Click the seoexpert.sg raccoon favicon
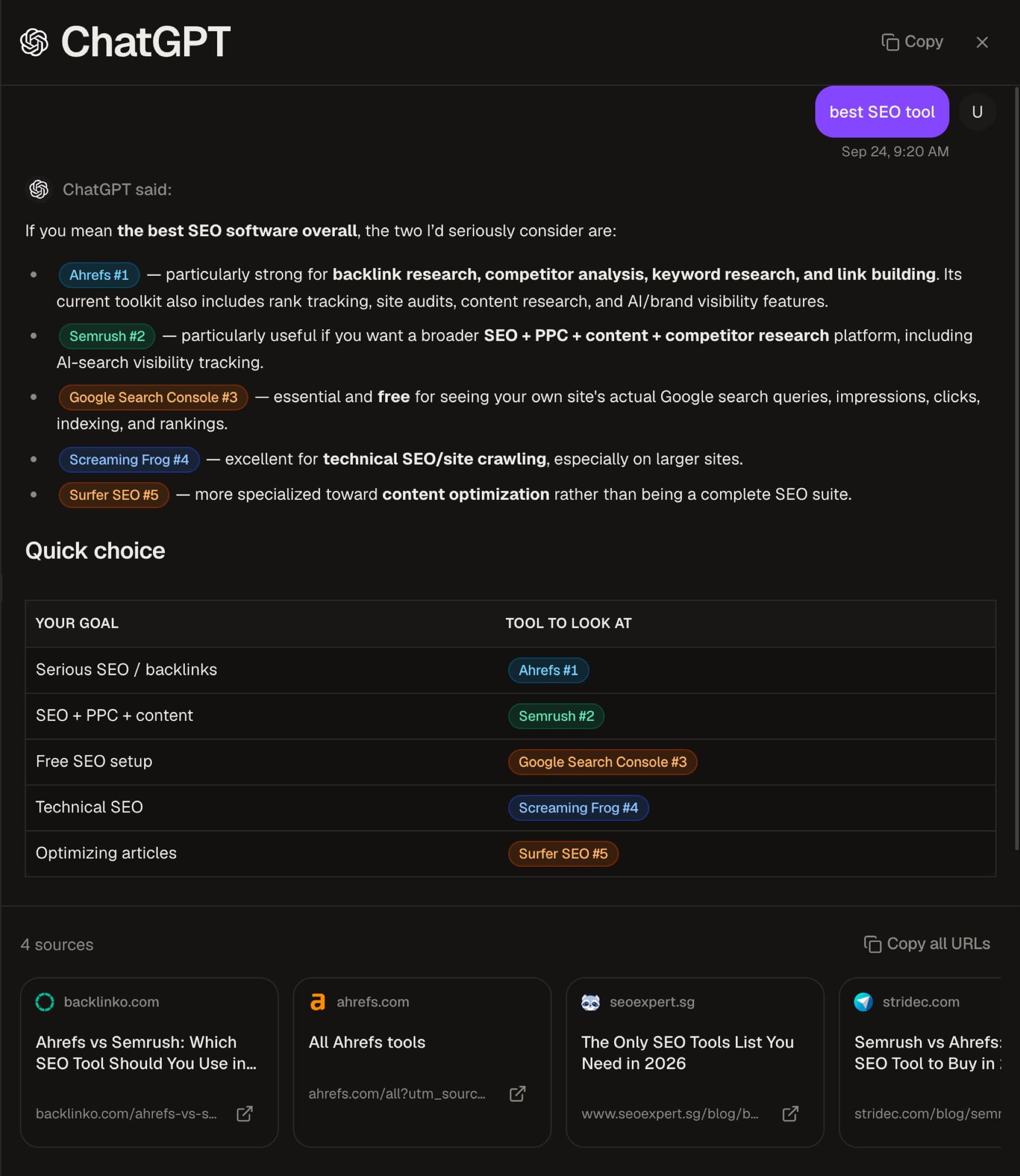 [x=590, y=1002]
